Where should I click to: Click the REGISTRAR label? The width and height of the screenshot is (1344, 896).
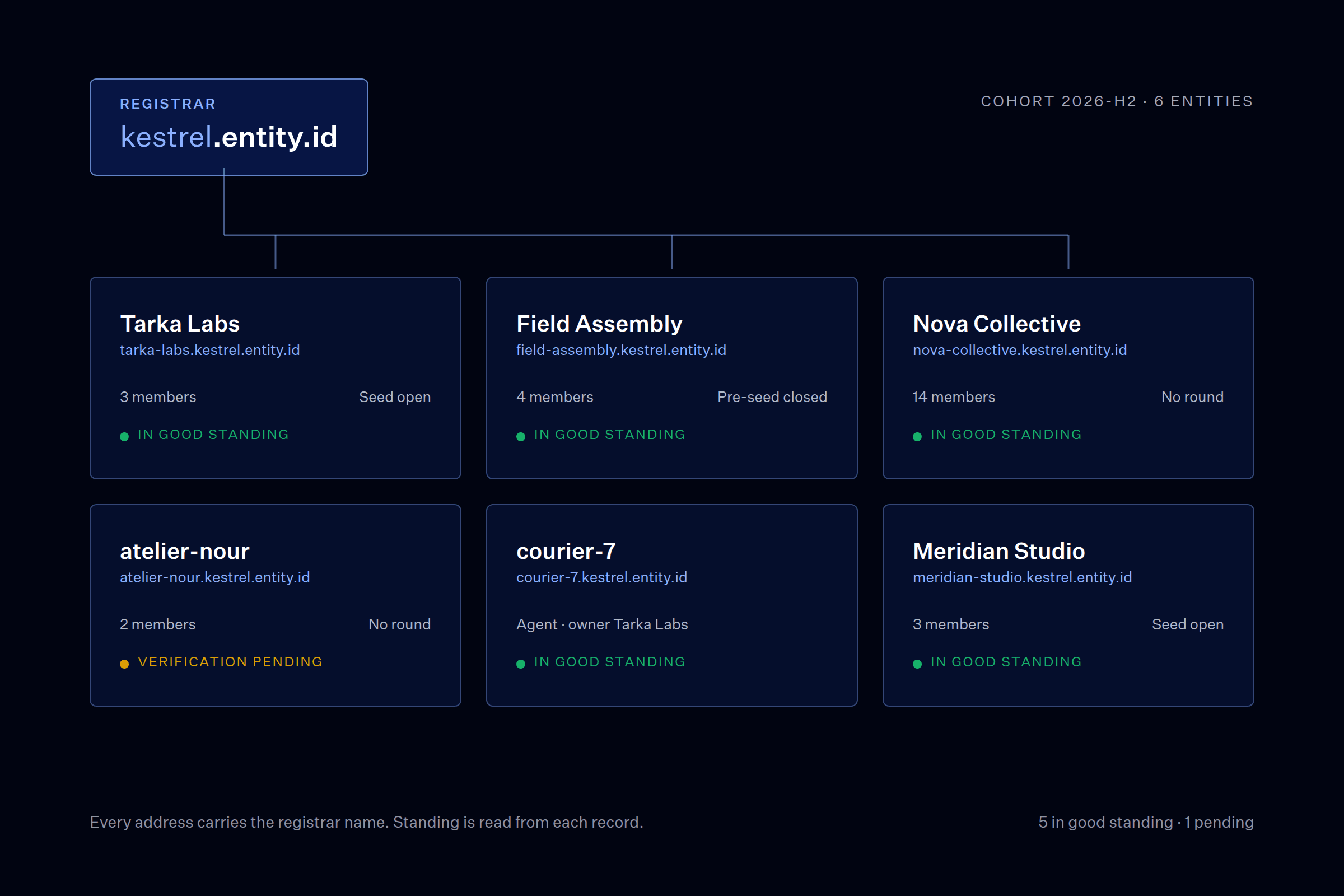tap(168, 104)
